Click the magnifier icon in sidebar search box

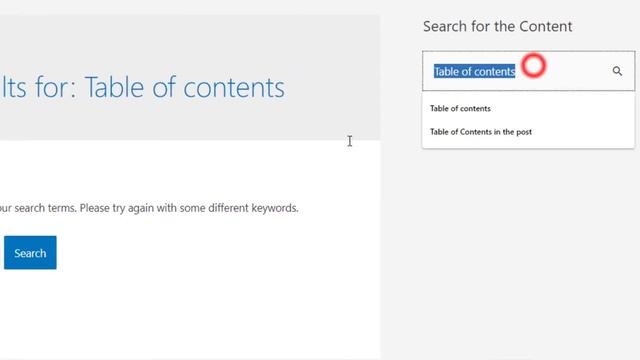pos(617,71)
